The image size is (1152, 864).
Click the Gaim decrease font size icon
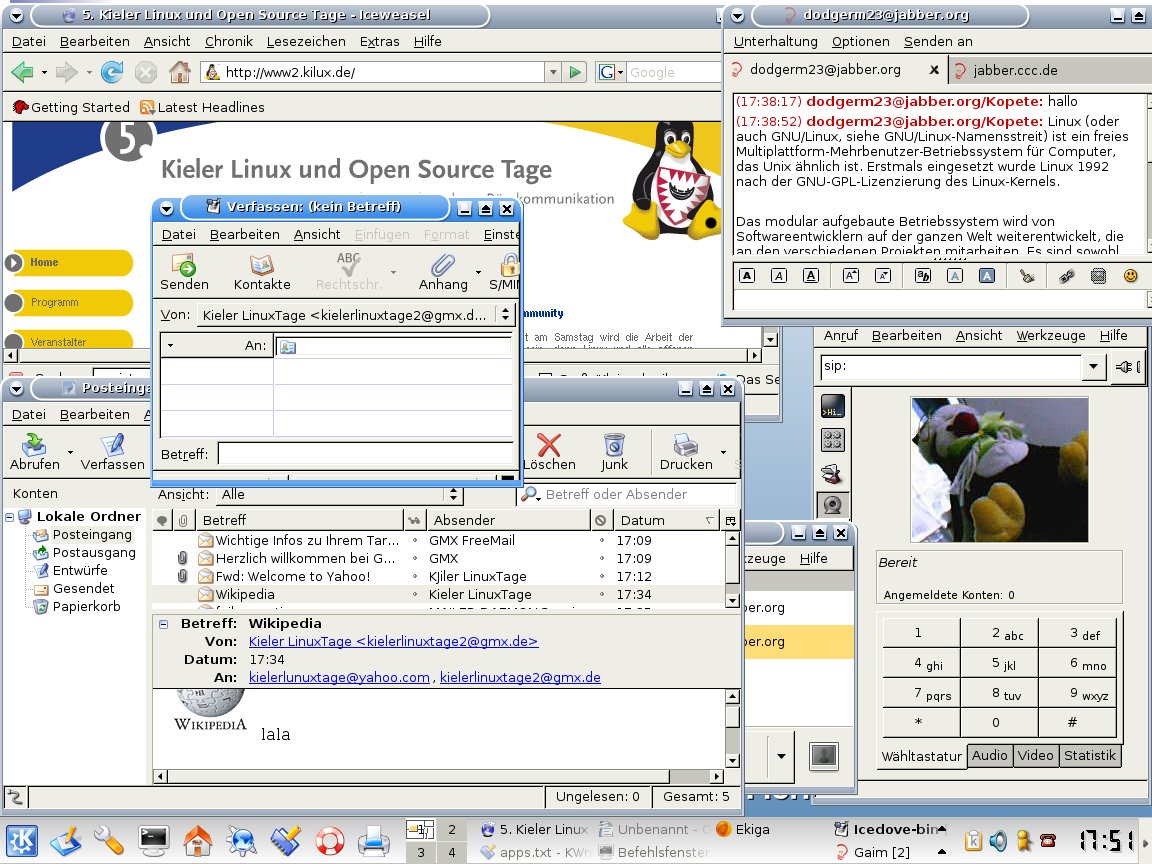(882, 276)
